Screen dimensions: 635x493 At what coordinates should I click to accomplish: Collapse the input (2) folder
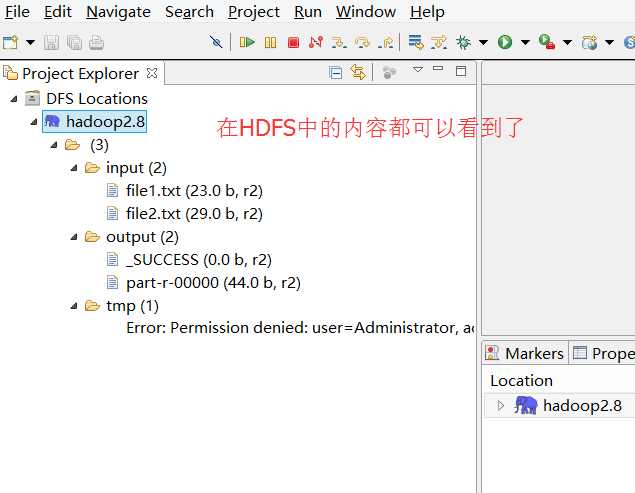(x=74, y=168)
